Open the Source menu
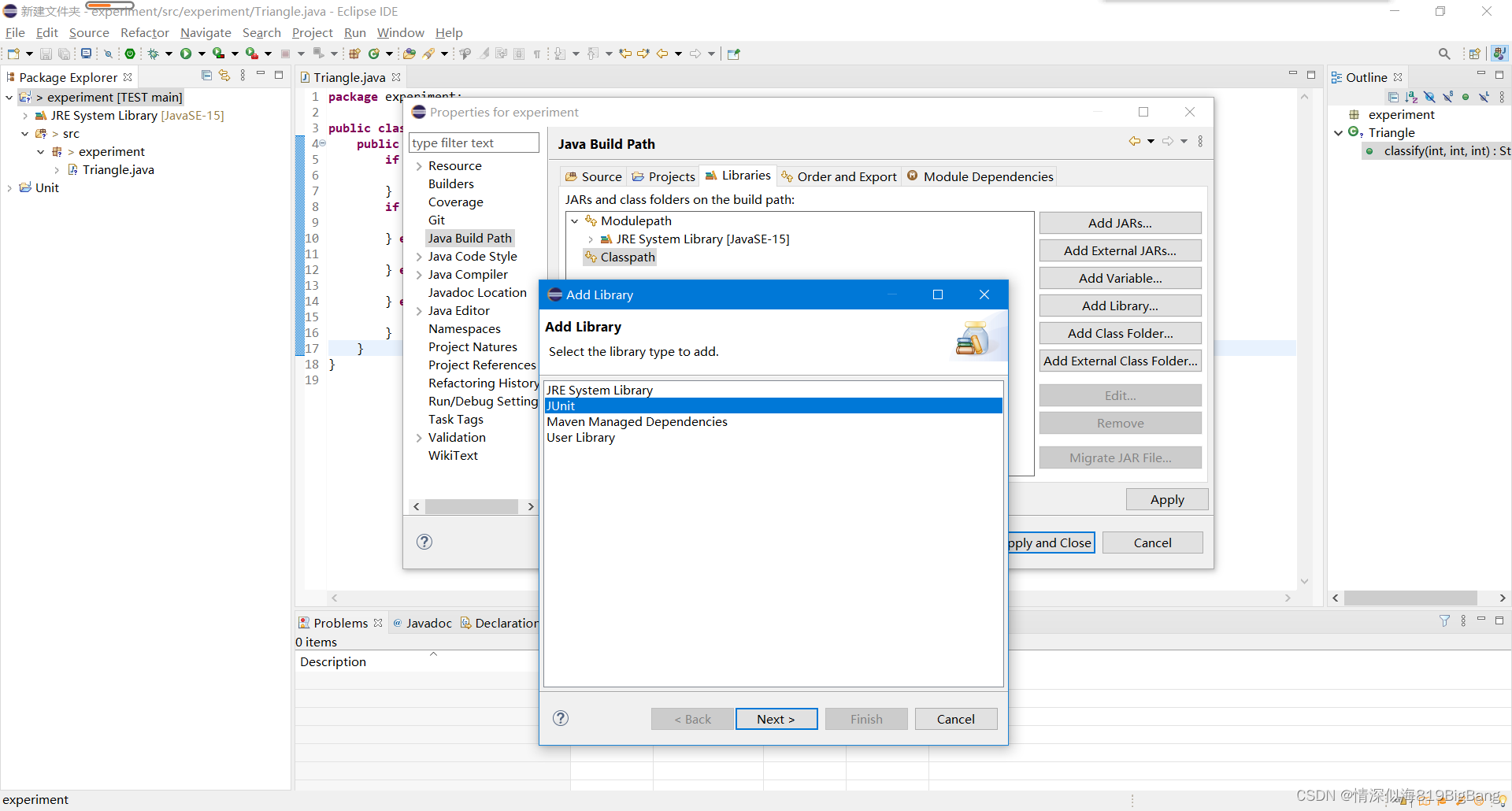Screen dimensions: 1512x811 click(89, 32)
